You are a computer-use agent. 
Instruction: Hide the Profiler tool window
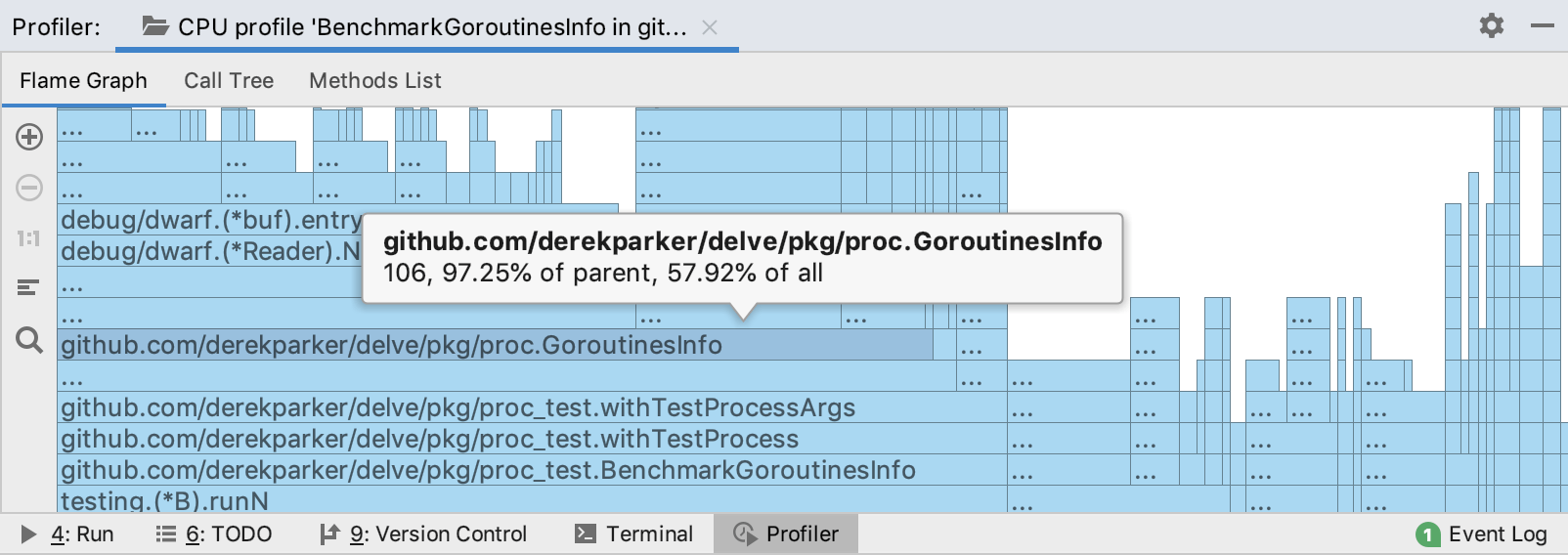[x=1543, y=25]
